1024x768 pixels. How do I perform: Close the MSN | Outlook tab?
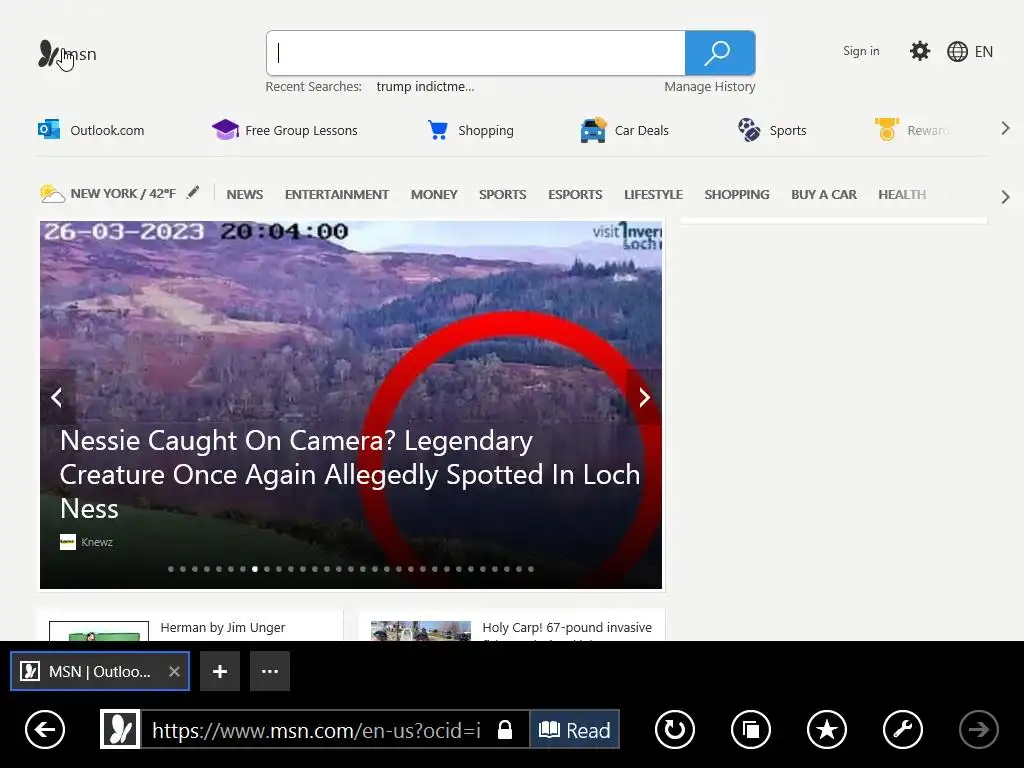(174, 671)
